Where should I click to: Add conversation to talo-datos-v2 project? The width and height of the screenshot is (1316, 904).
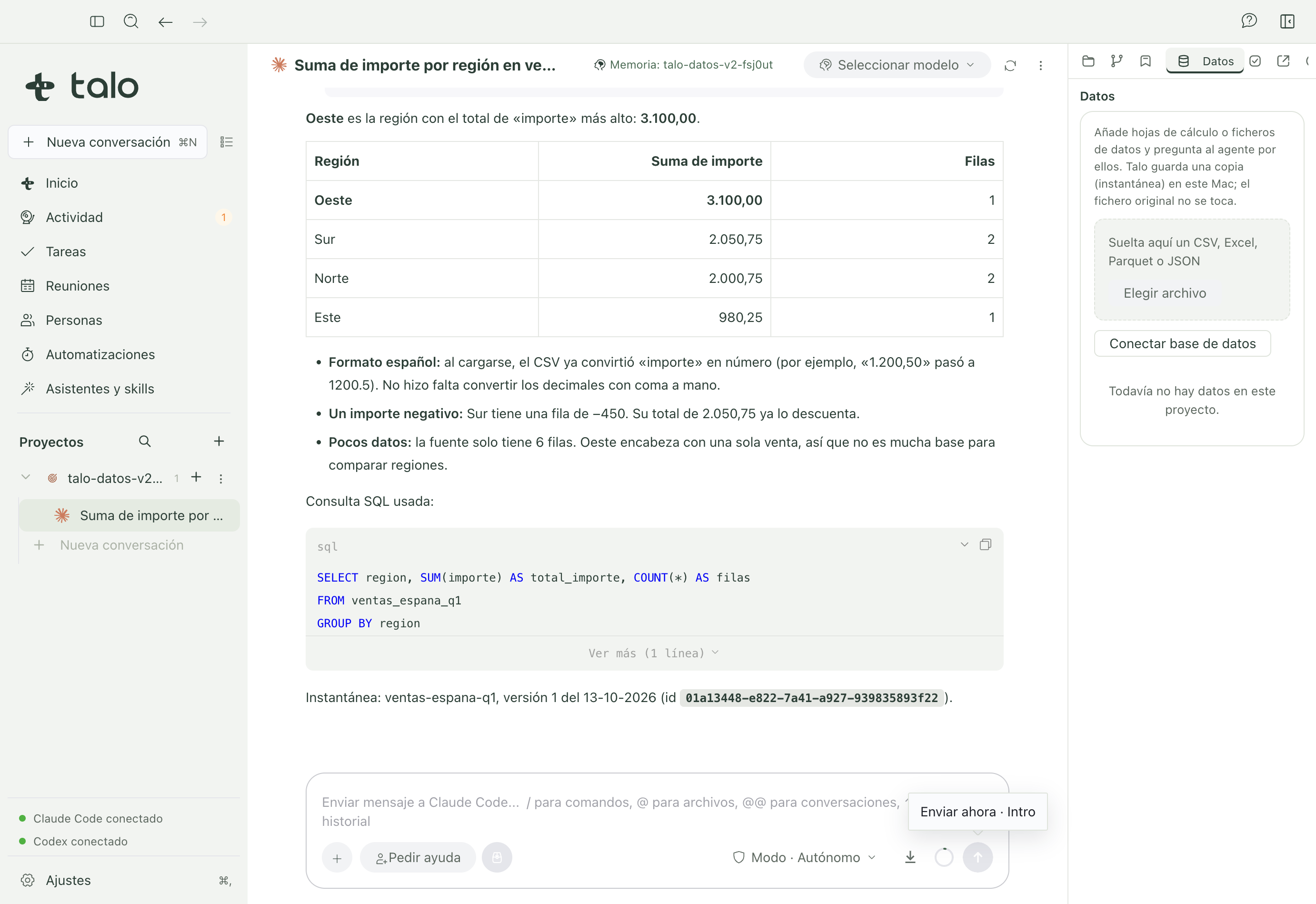pyautogui.click(x=196, y=478)
